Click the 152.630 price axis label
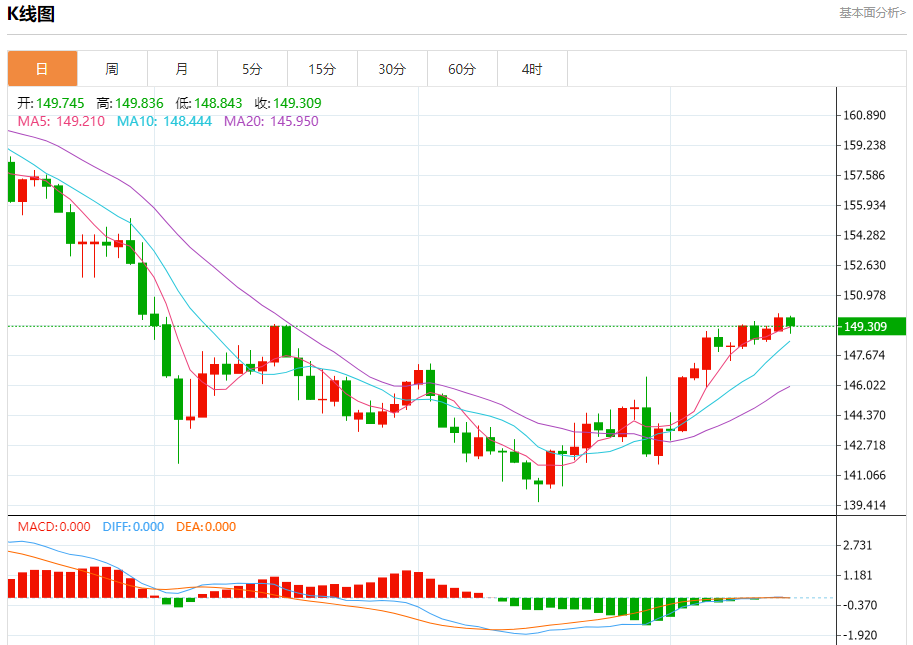 tap(865, 265)
